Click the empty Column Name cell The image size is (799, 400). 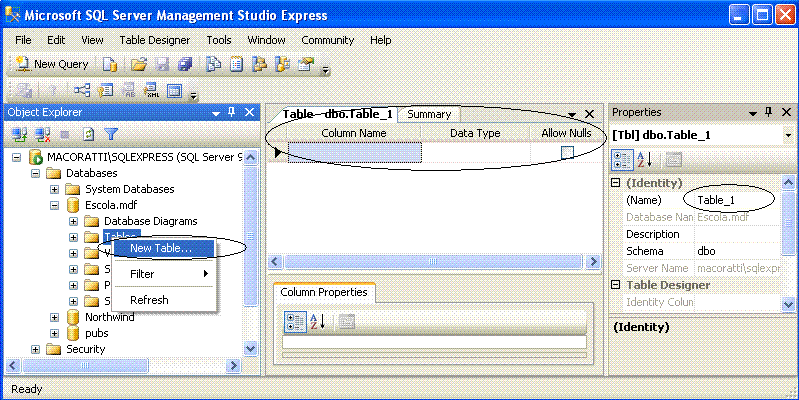click(355, 152)
